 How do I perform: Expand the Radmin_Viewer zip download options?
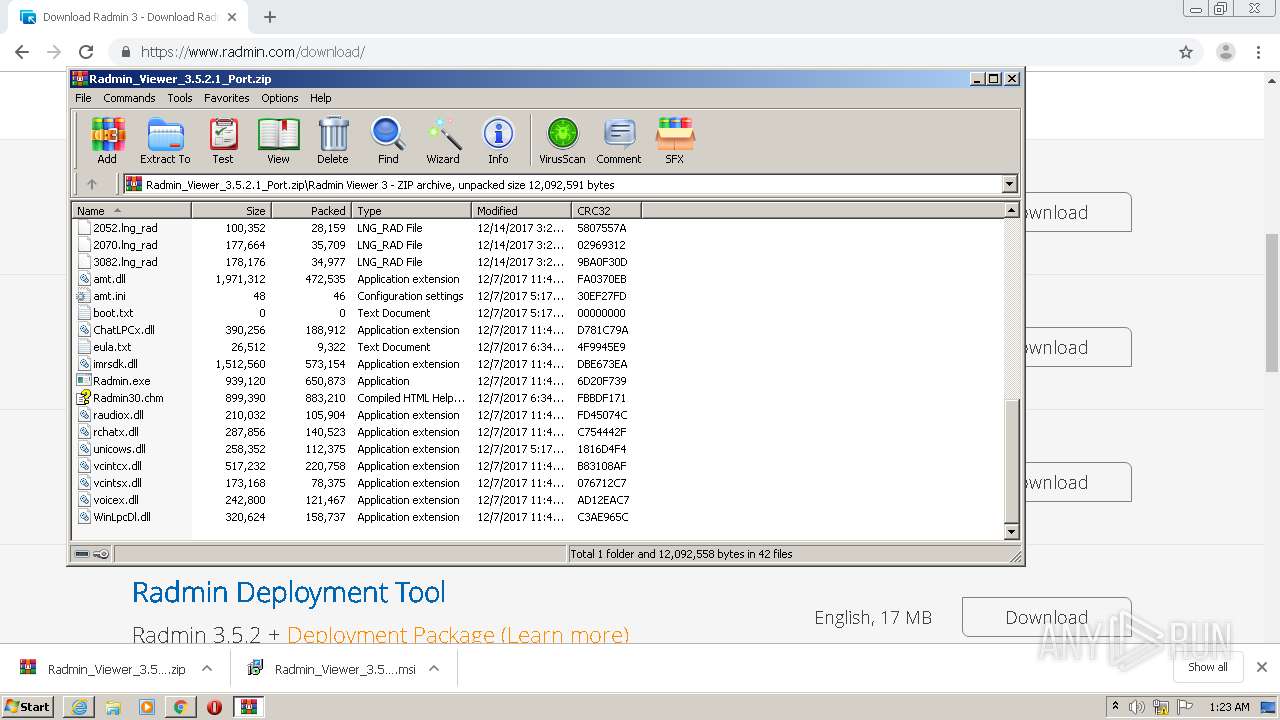point(207,669)
